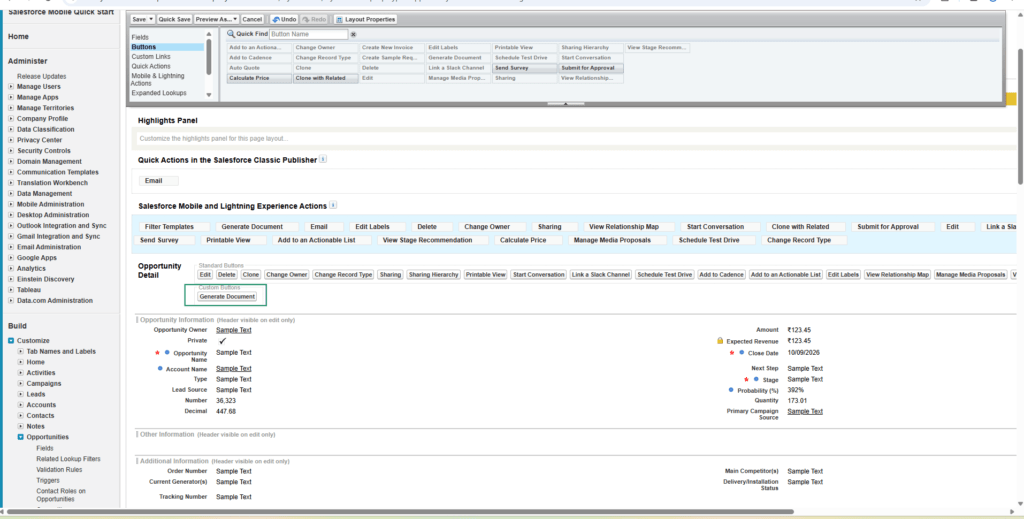Click the Private field checkmark
This screenshot has height=519, width=1024.
coord(223,341)
